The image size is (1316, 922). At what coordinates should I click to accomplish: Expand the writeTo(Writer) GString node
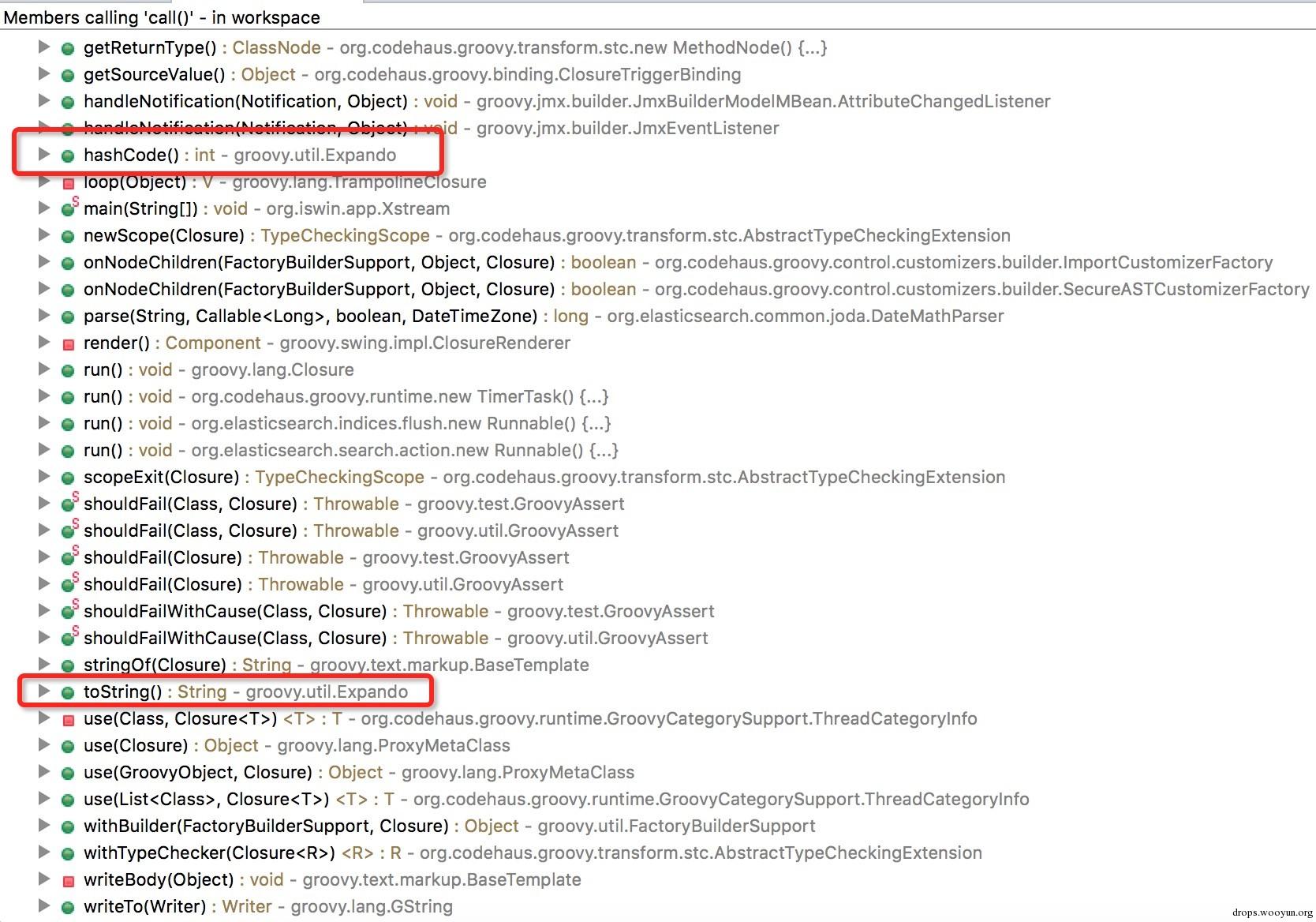(x=44, y=906)
